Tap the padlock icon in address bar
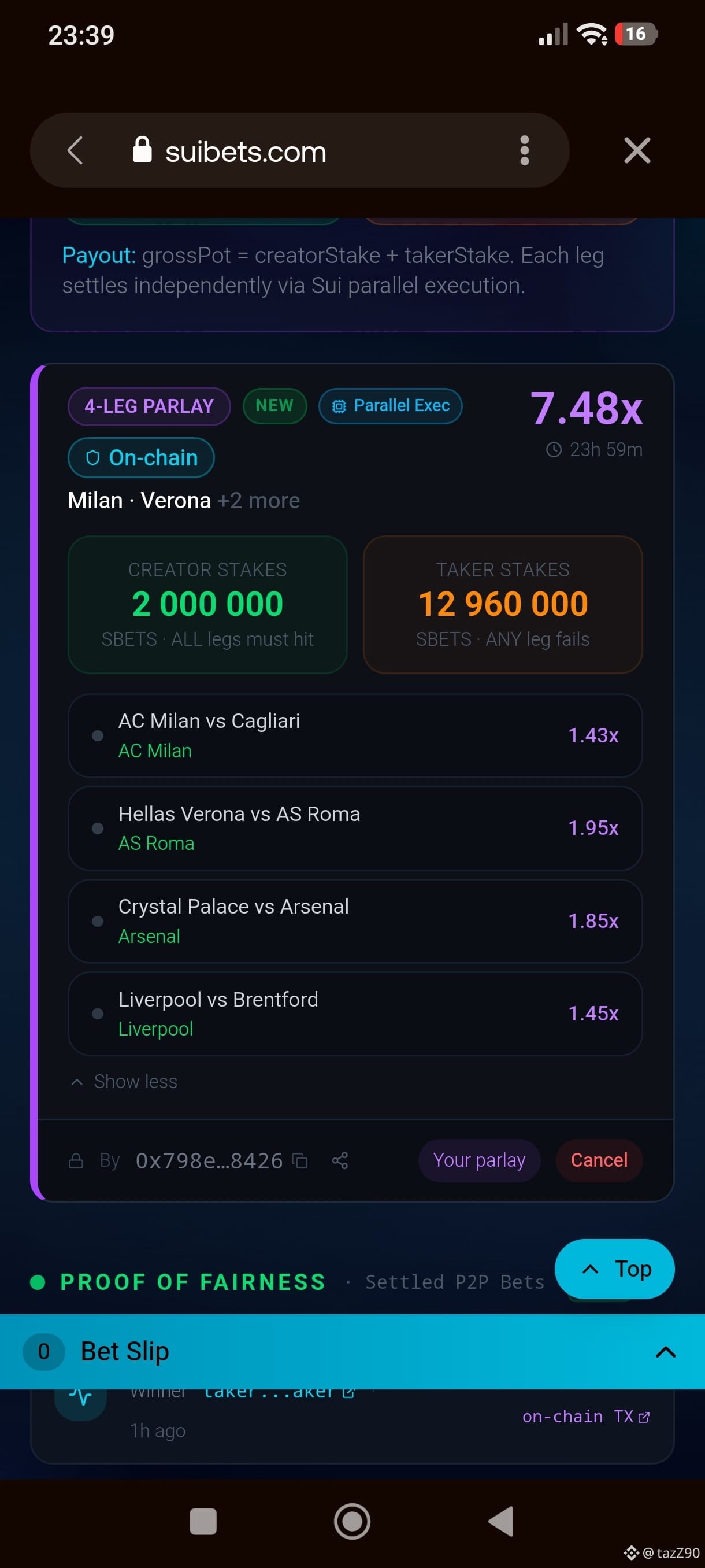The height and width of the screenshot is (1568, 705). coord(142,149)
